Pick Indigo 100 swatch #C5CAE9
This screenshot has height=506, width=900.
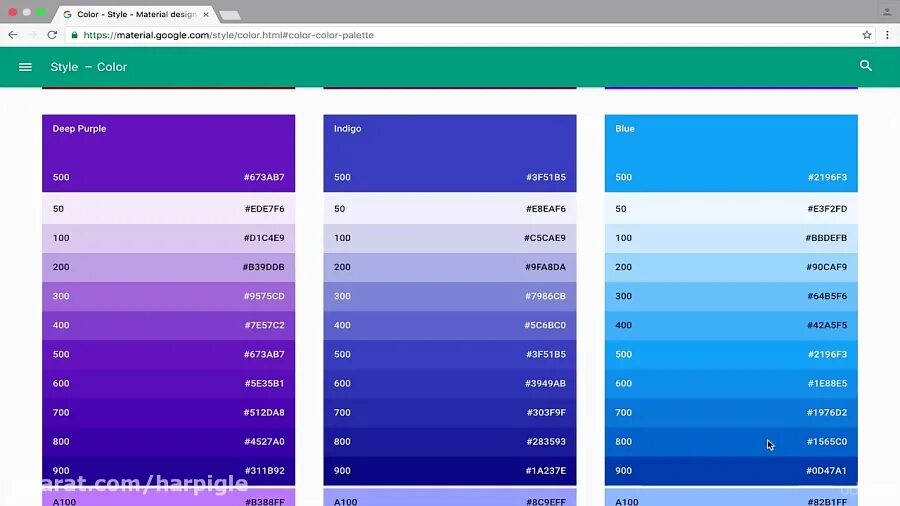[x=449, y=238]
